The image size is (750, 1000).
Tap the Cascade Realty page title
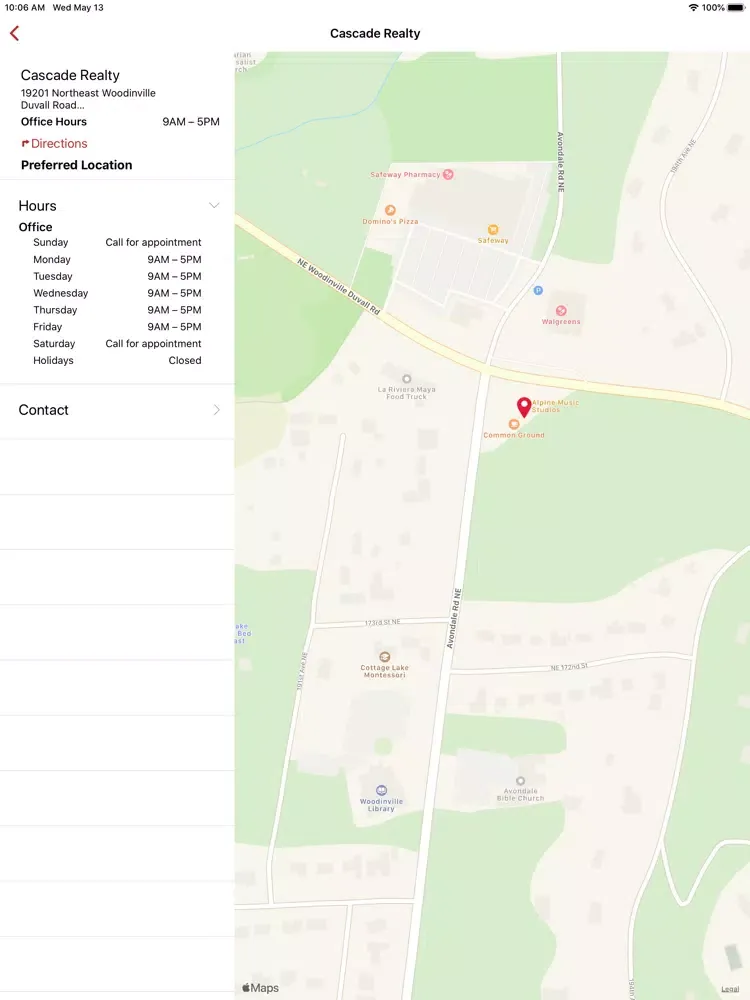375,33
